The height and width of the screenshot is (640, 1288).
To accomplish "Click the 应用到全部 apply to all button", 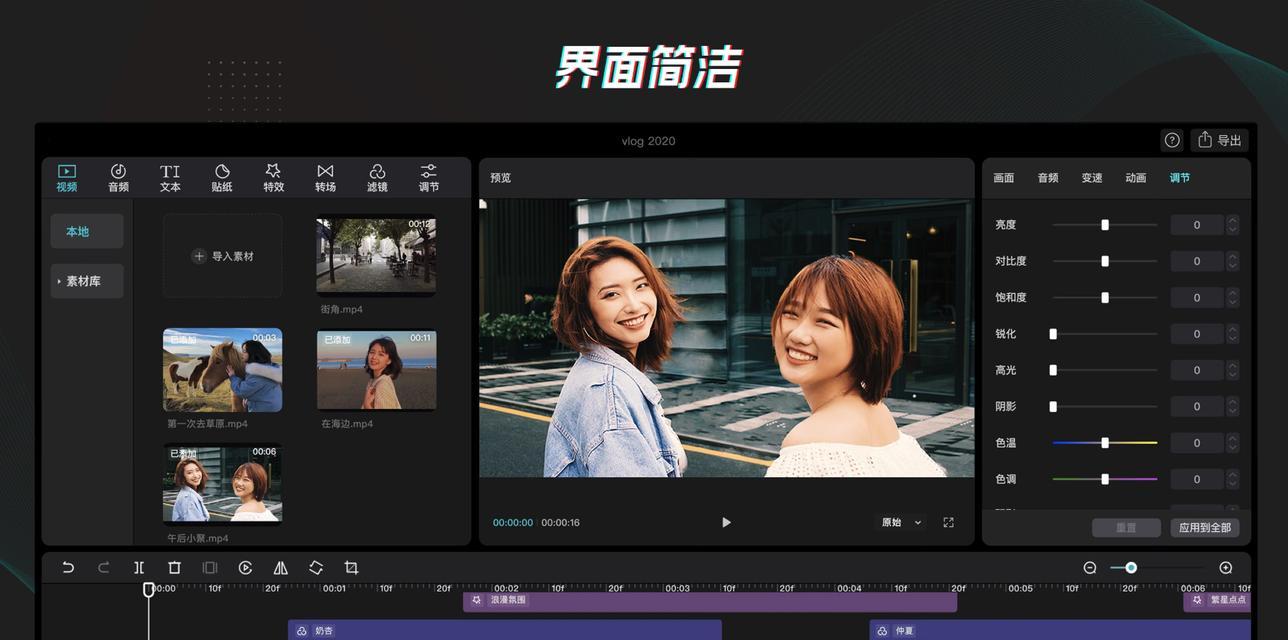I will [x=1204, y=527].
